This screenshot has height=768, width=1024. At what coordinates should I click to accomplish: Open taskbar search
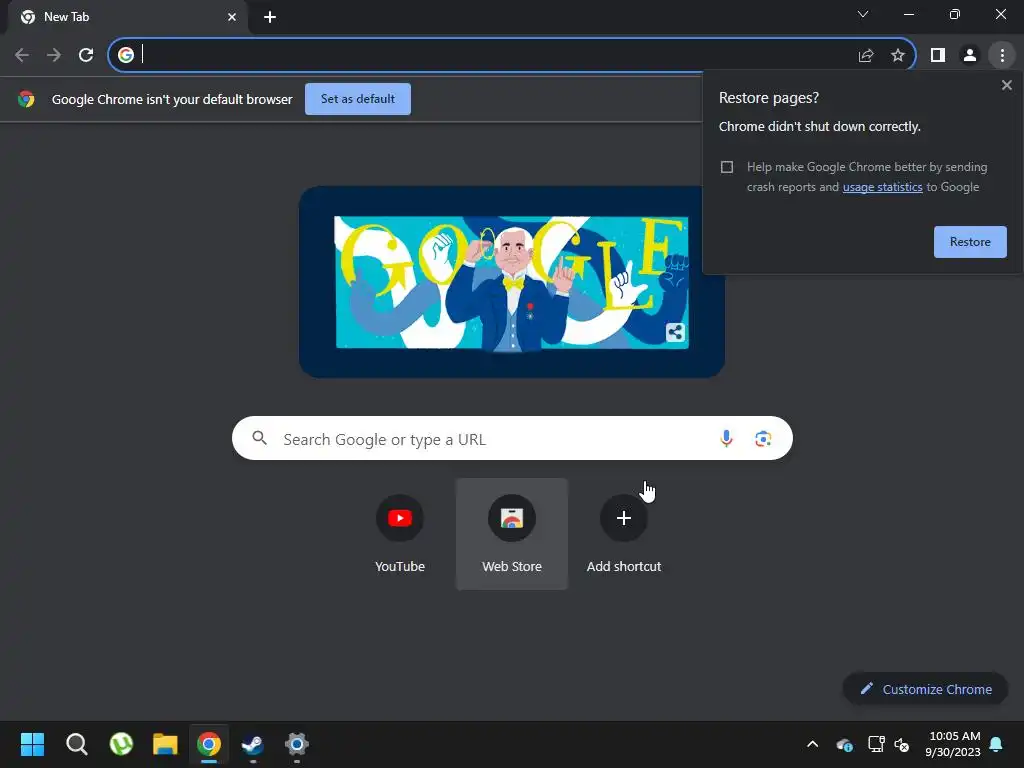tap(76, 744)
